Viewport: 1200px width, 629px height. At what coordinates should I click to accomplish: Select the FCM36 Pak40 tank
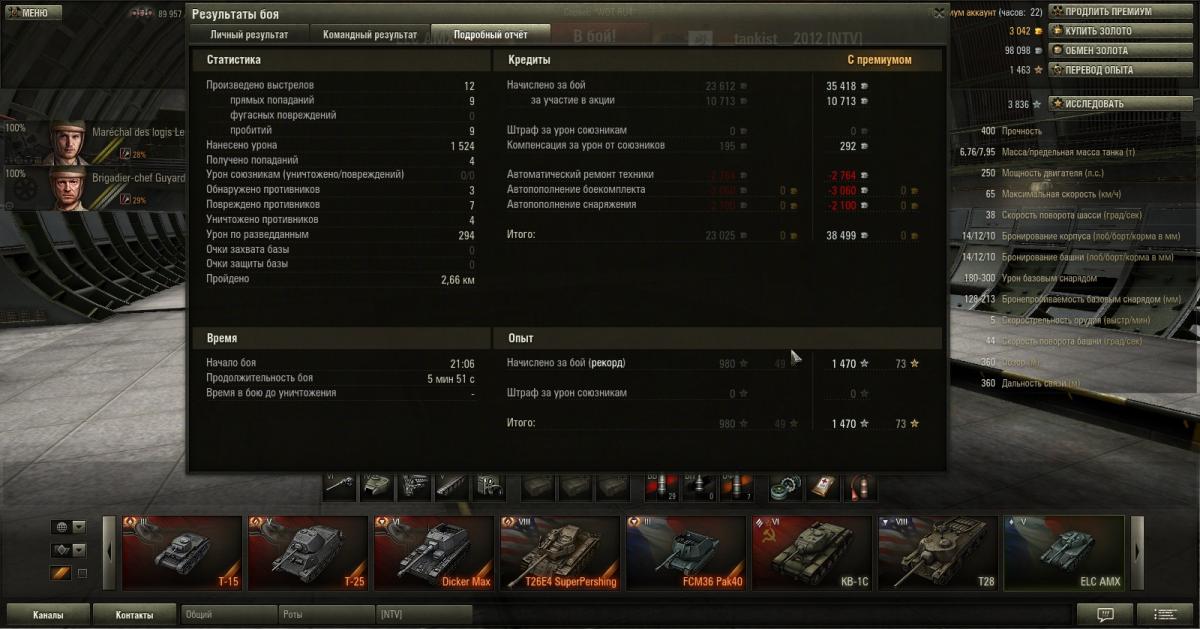[686, 552]
